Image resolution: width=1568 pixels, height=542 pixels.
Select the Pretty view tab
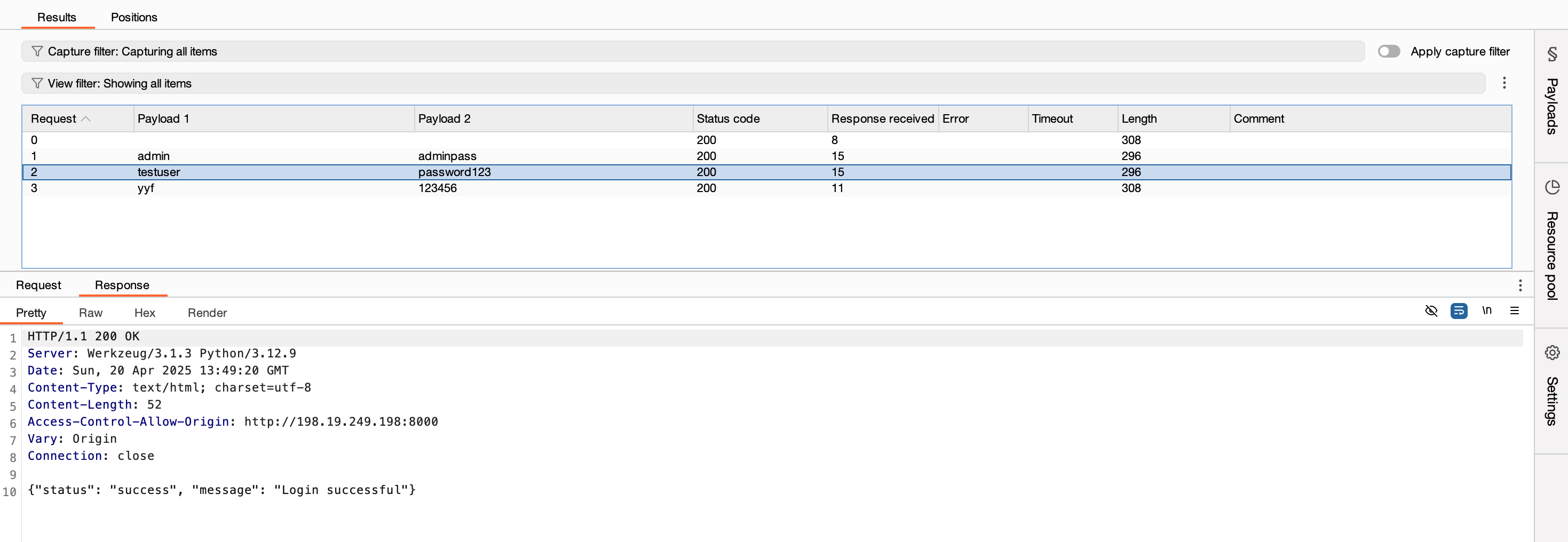pyautogui.click(x=31, y=313)
